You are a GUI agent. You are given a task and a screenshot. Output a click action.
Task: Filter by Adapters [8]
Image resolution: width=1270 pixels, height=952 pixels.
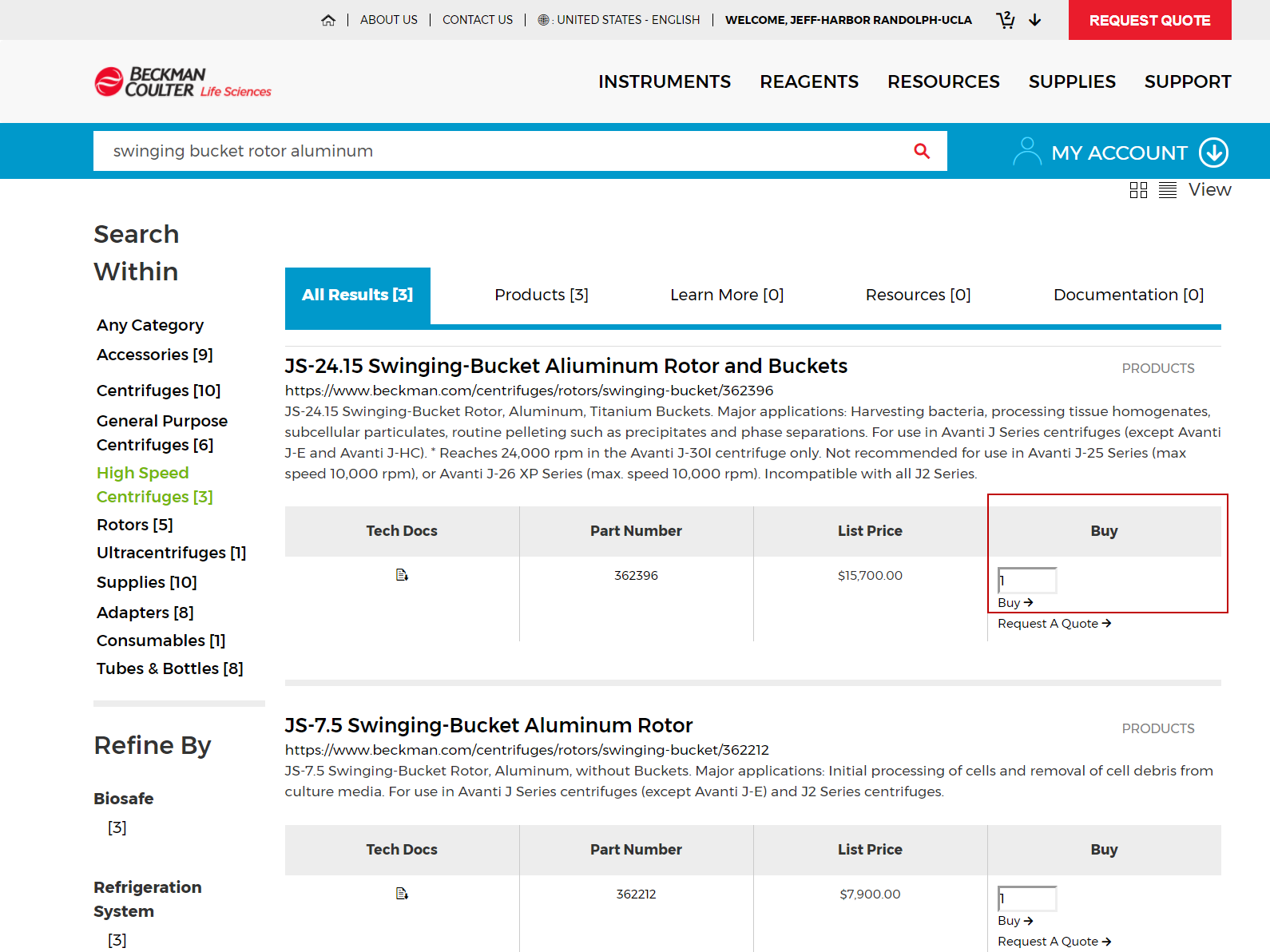145,613
